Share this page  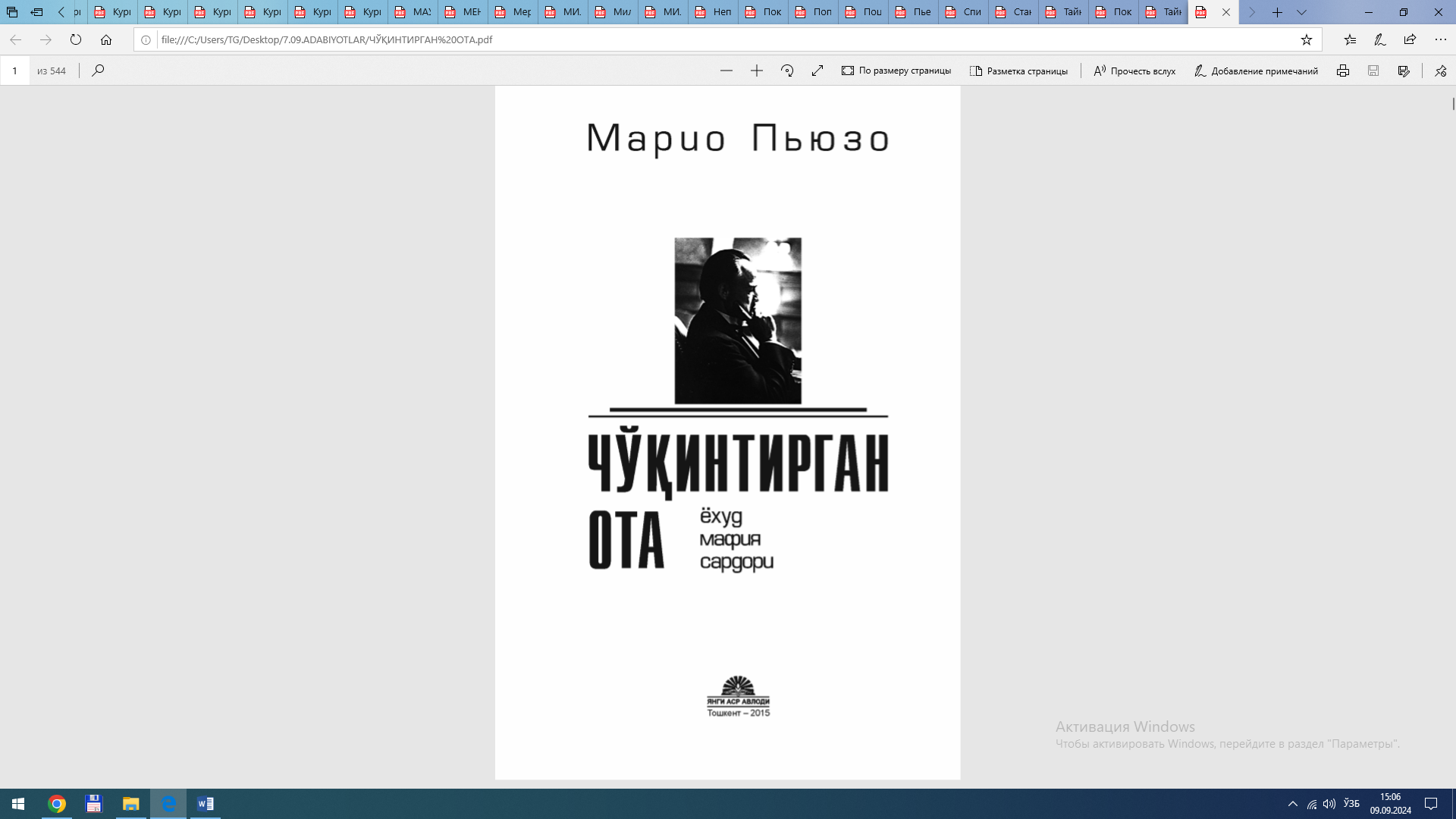(x=1410, y=39)
